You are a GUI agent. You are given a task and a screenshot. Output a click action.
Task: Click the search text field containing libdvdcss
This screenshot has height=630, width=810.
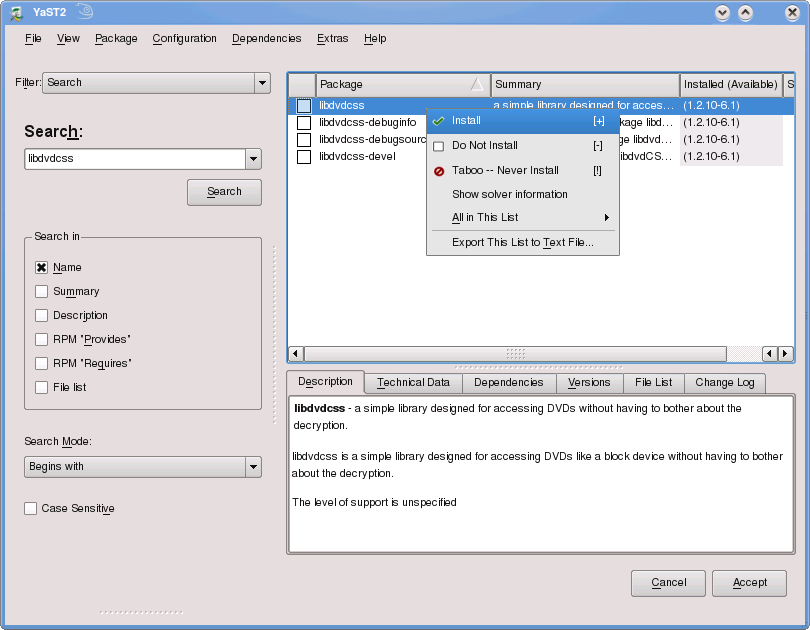[135, 159]
